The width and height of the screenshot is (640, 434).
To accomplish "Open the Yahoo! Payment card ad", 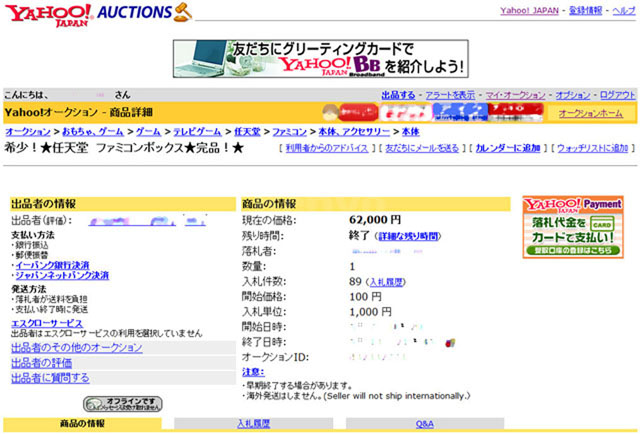I will click(x=573, y=227).
